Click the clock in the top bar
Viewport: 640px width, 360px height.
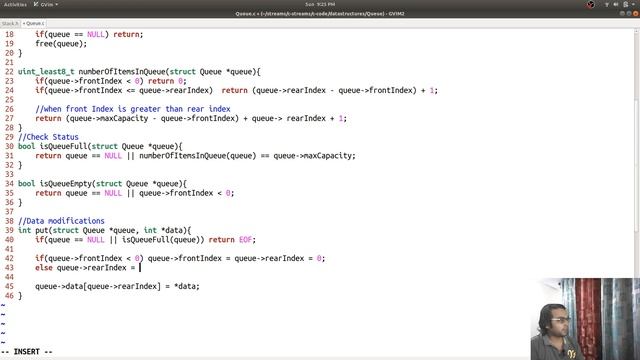pyautogui.click(x=320, y=4)
